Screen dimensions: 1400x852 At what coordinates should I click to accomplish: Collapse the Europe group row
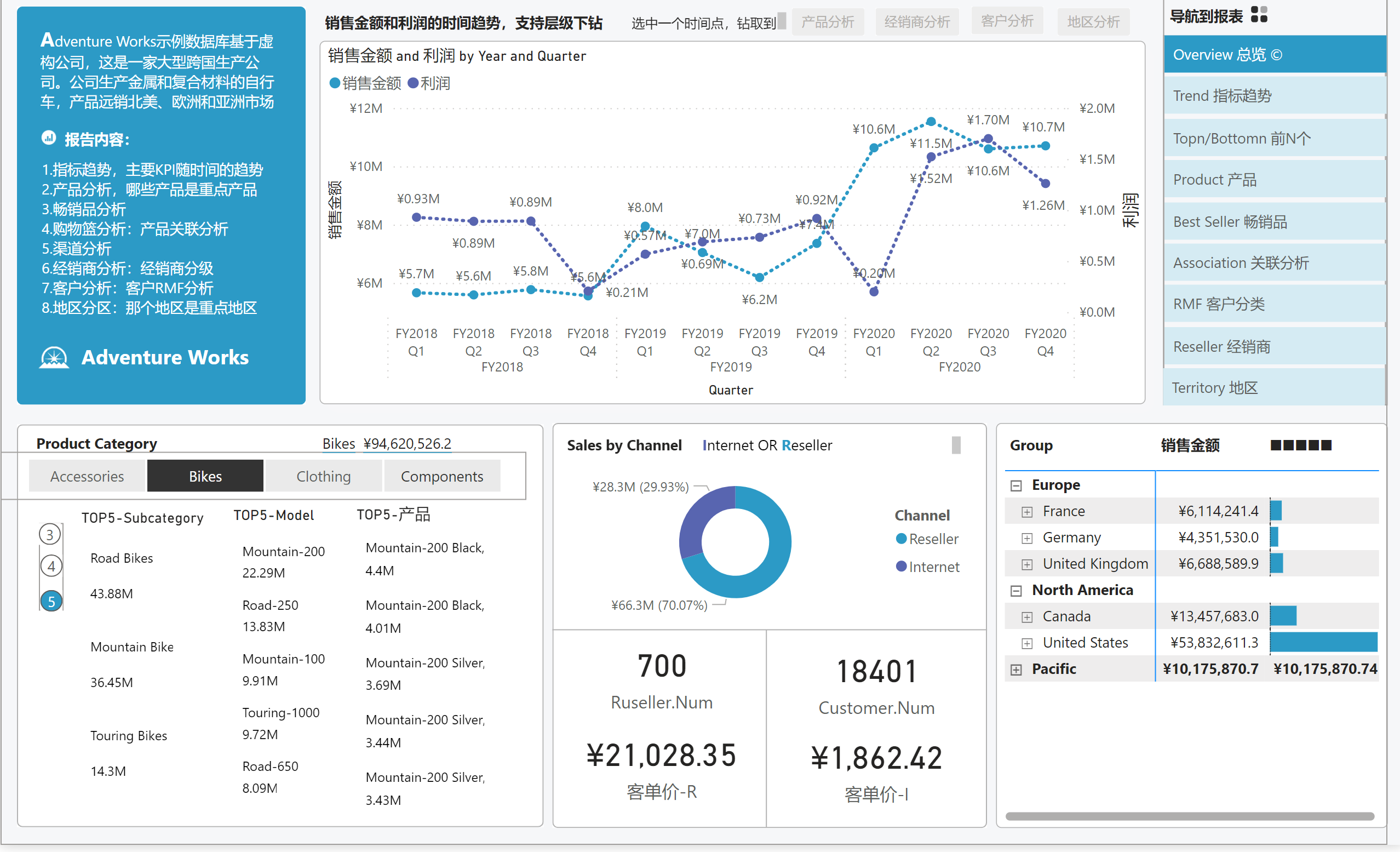(1016, 485)
